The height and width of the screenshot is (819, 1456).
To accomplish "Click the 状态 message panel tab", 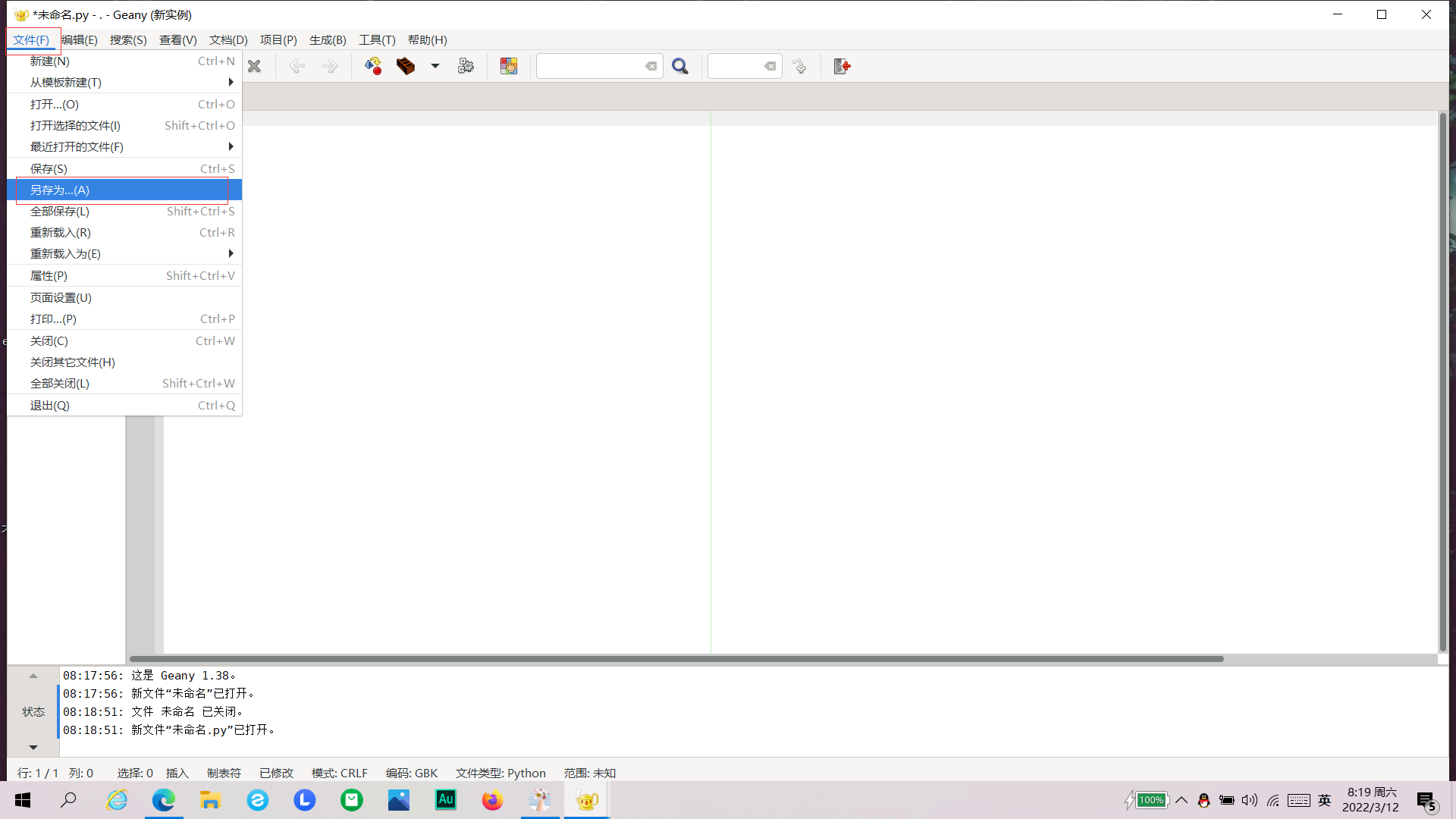I will tap(33, 711).
